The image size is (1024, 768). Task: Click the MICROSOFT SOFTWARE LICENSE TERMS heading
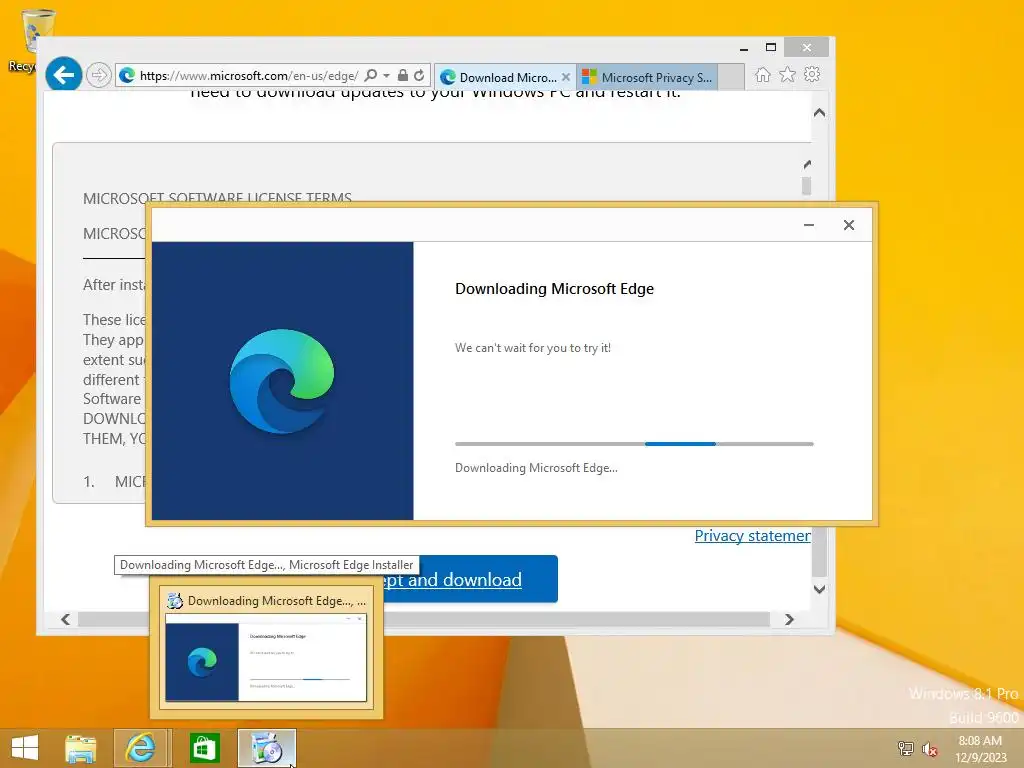tap(217, 198)
